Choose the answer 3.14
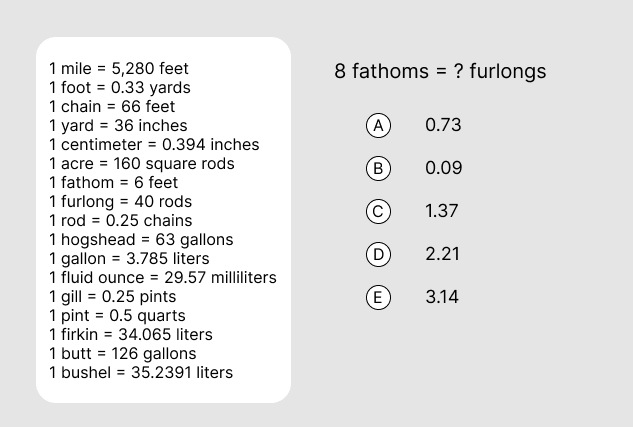Viewport: 633px width, 427px height. (442, 297)
